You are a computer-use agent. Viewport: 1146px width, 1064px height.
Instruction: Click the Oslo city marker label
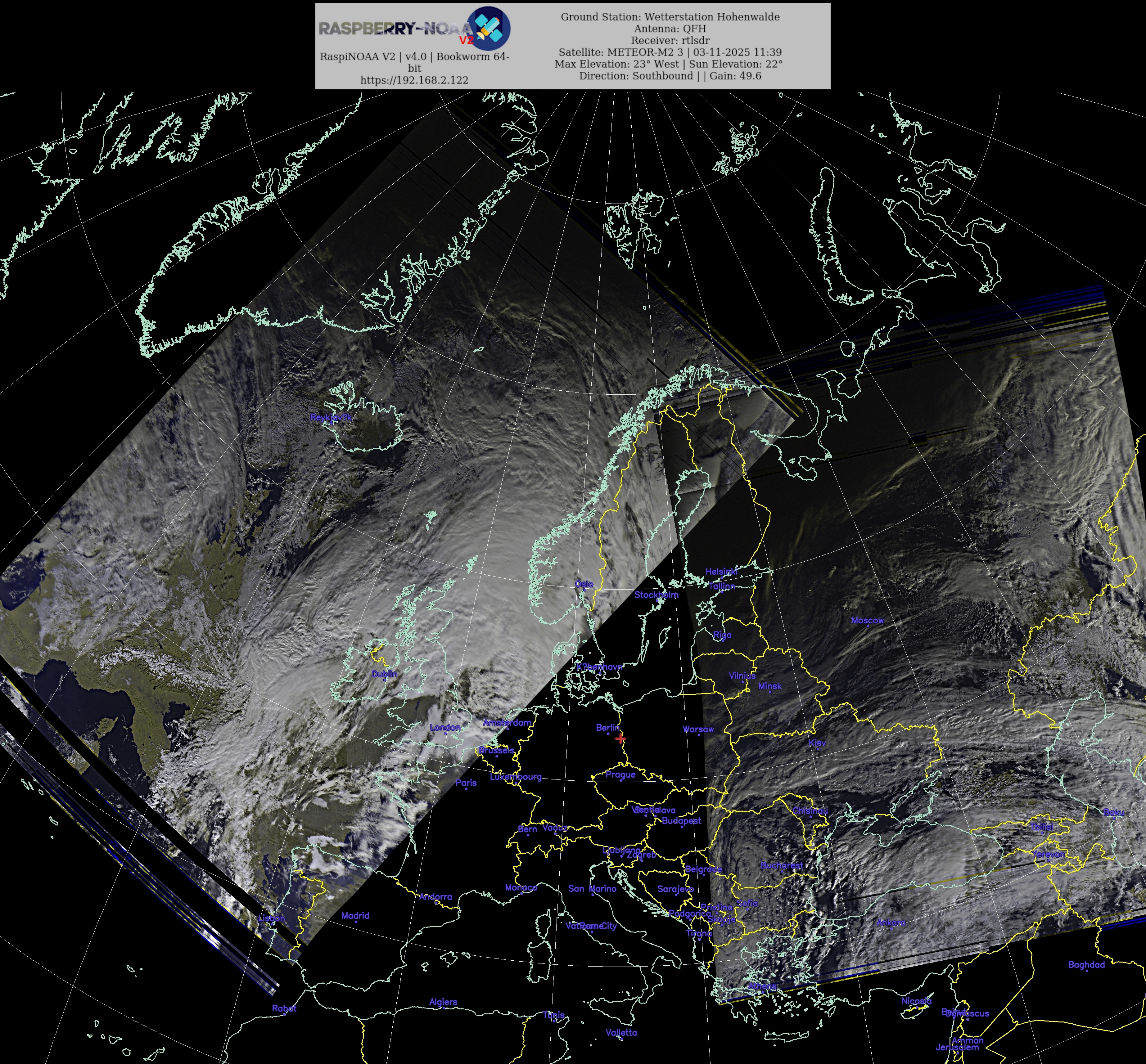tap(584, 584)
